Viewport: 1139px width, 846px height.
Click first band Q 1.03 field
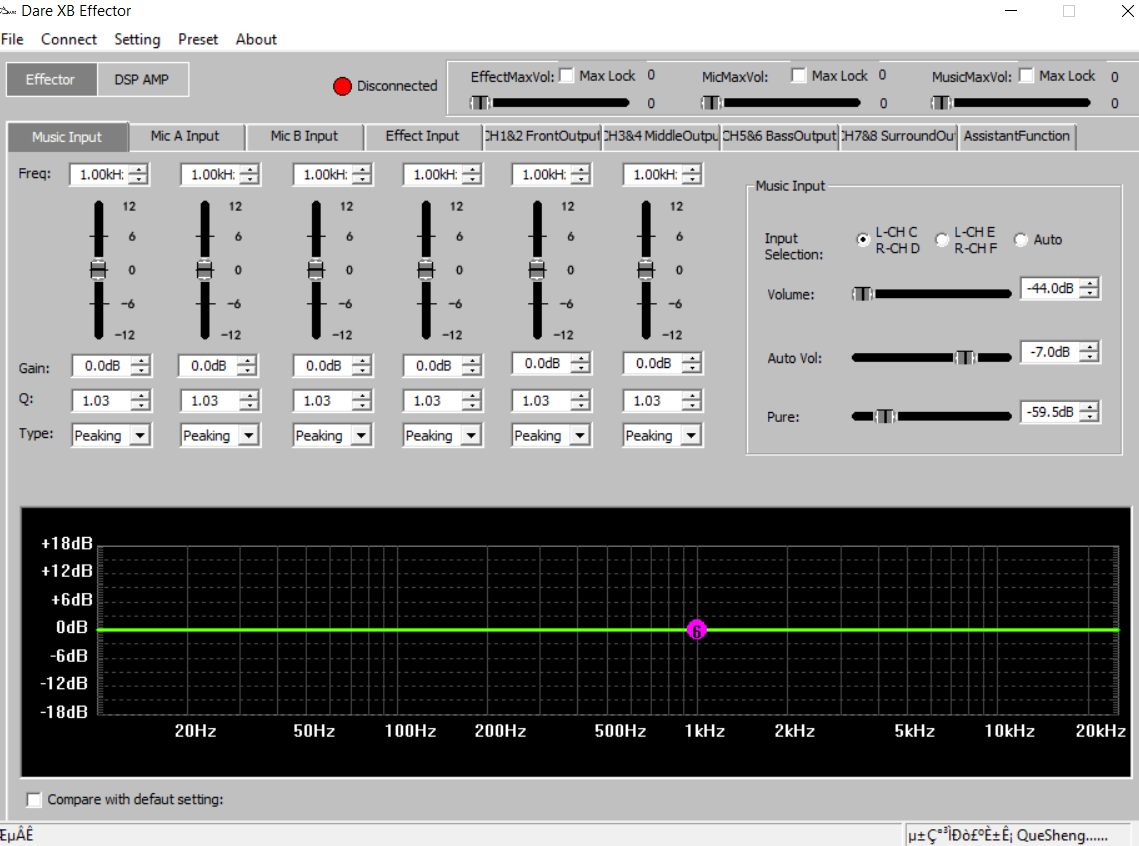tap(102, 401)
